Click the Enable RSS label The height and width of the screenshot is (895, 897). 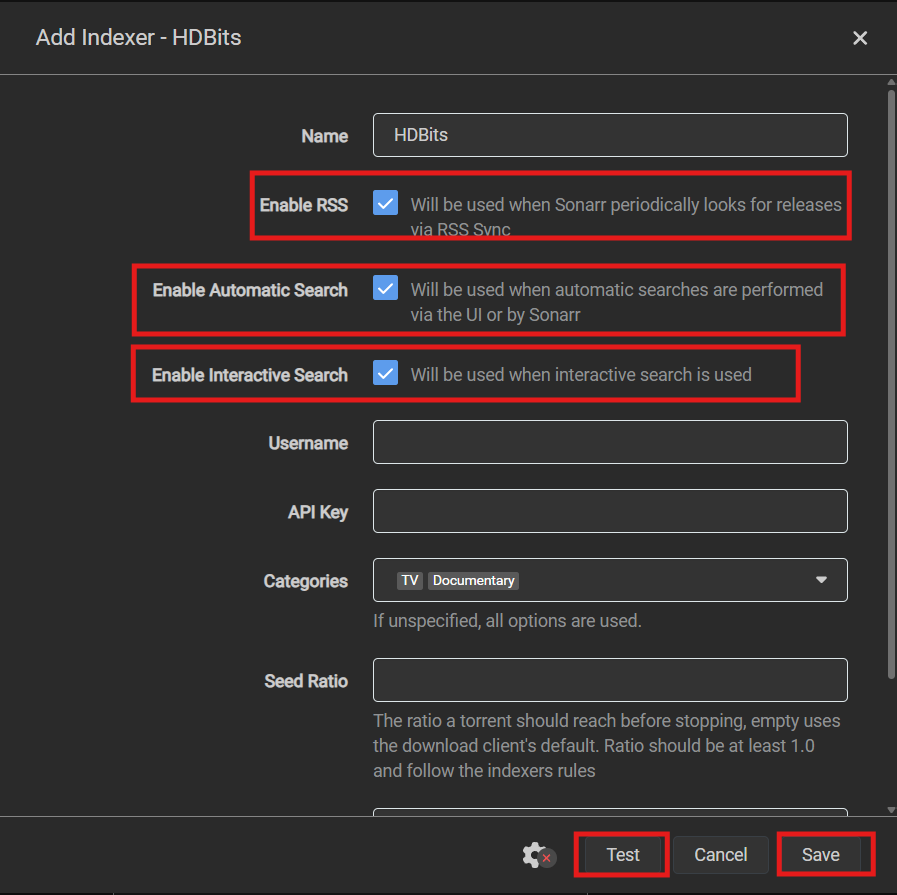[x=304, y=205]
